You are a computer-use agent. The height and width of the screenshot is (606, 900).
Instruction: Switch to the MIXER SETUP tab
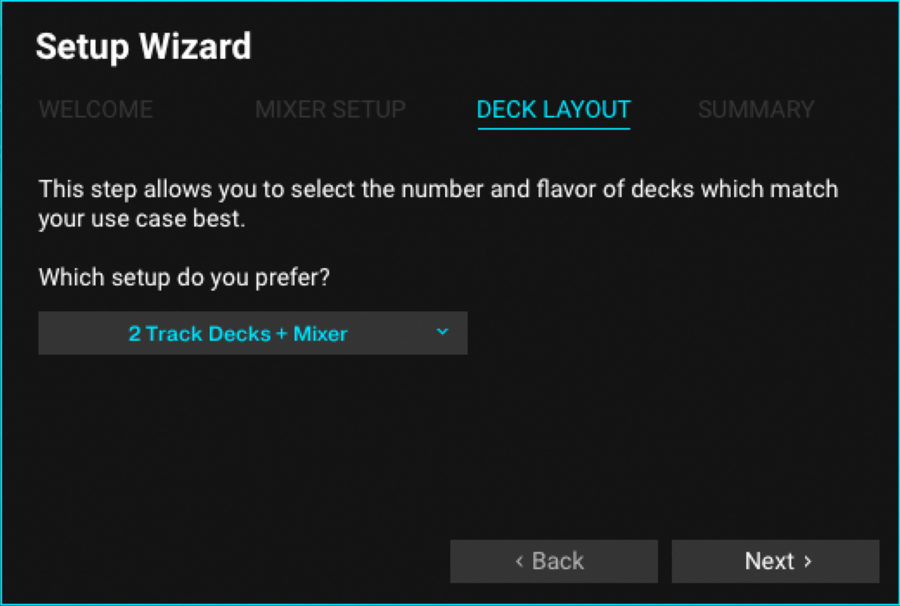coord(330,110)
